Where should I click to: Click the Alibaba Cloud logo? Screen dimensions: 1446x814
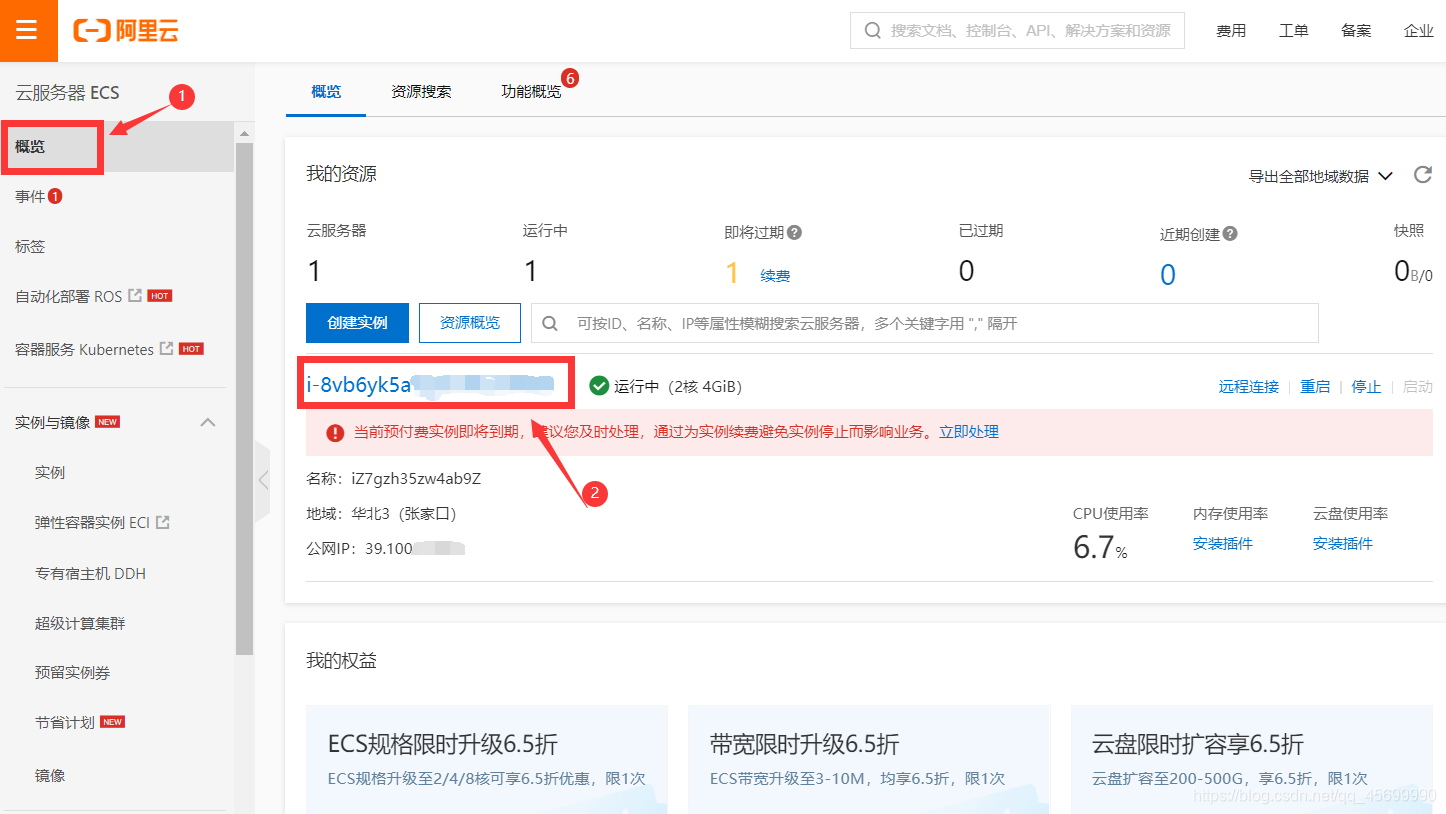click(x=126, y=30)
